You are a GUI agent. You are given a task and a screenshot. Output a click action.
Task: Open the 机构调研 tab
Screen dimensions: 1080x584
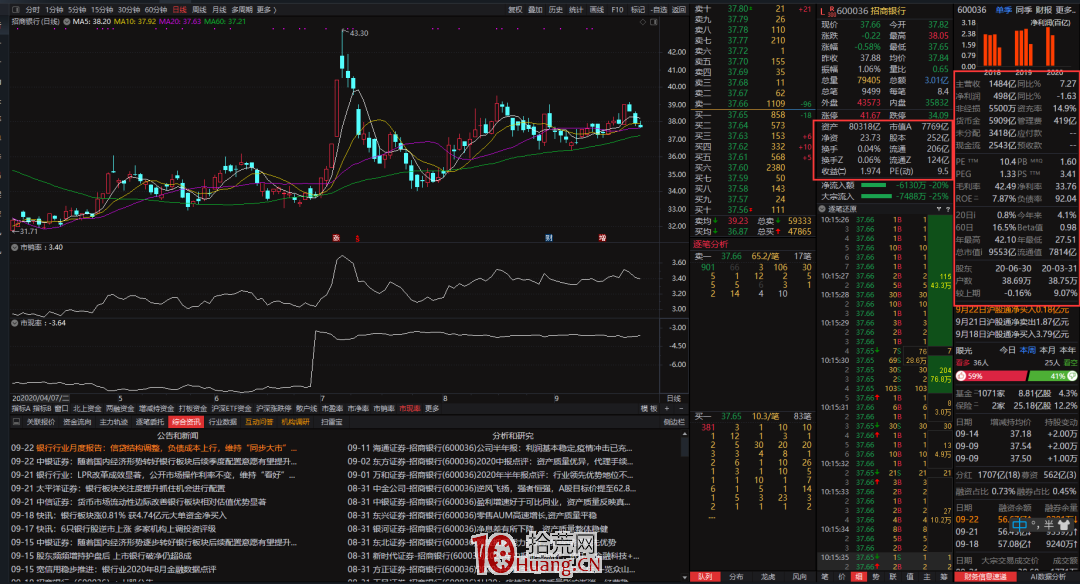296,423
